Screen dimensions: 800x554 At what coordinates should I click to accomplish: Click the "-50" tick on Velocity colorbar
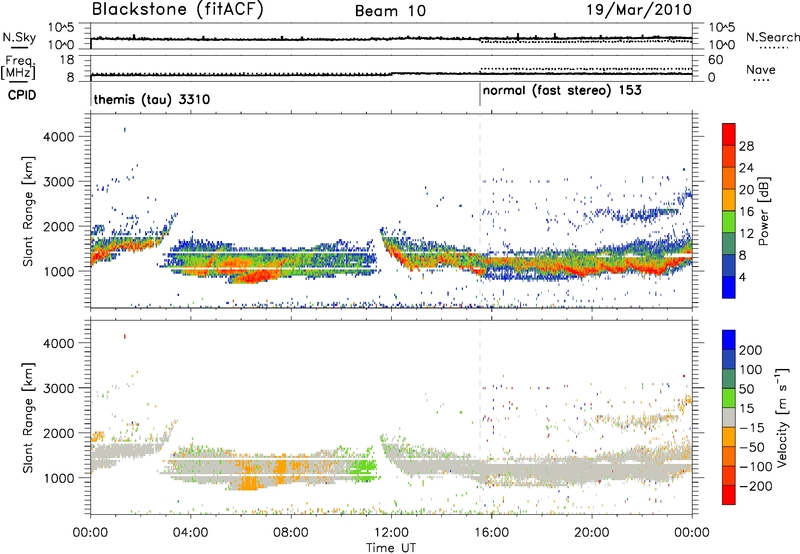752,447
